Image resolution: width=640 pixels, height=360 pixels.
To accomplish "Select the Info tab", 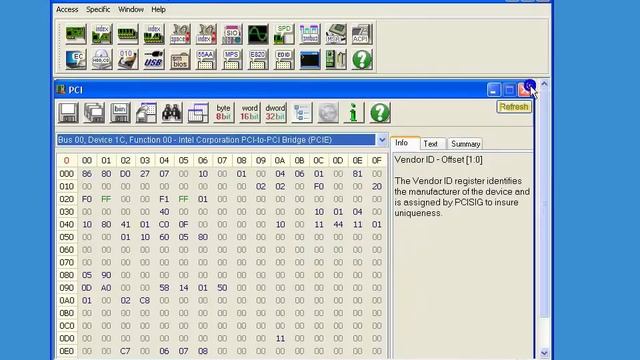I will (404, 143).
